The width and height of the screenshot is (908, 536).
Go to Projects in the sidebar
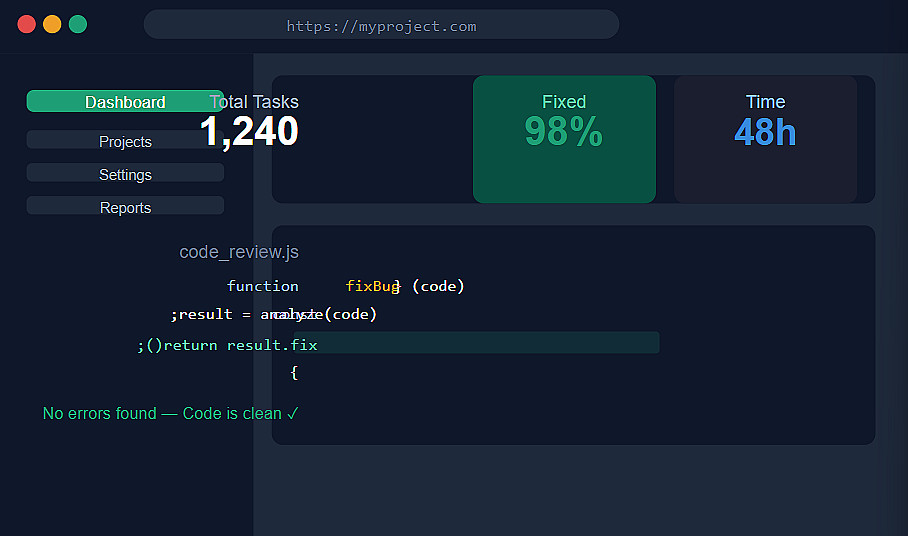pos(125,141)
